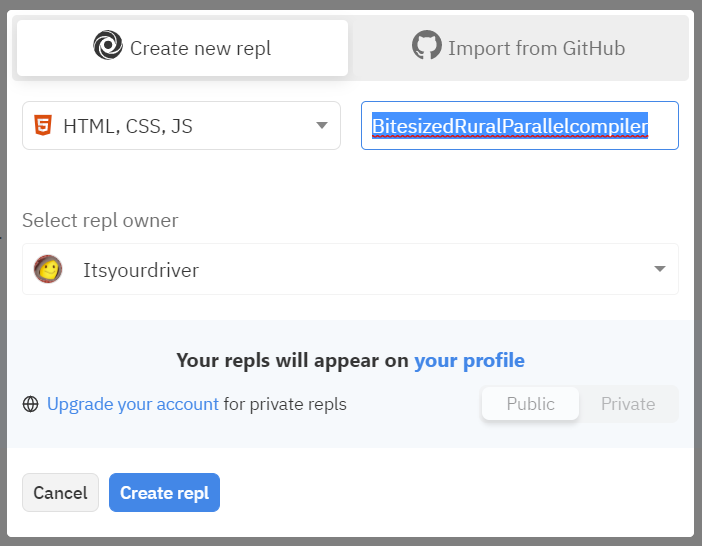Click the globe icon beside Upgrade link
Image resolution: width=702 pixels, height=546 pixels.
31,405
